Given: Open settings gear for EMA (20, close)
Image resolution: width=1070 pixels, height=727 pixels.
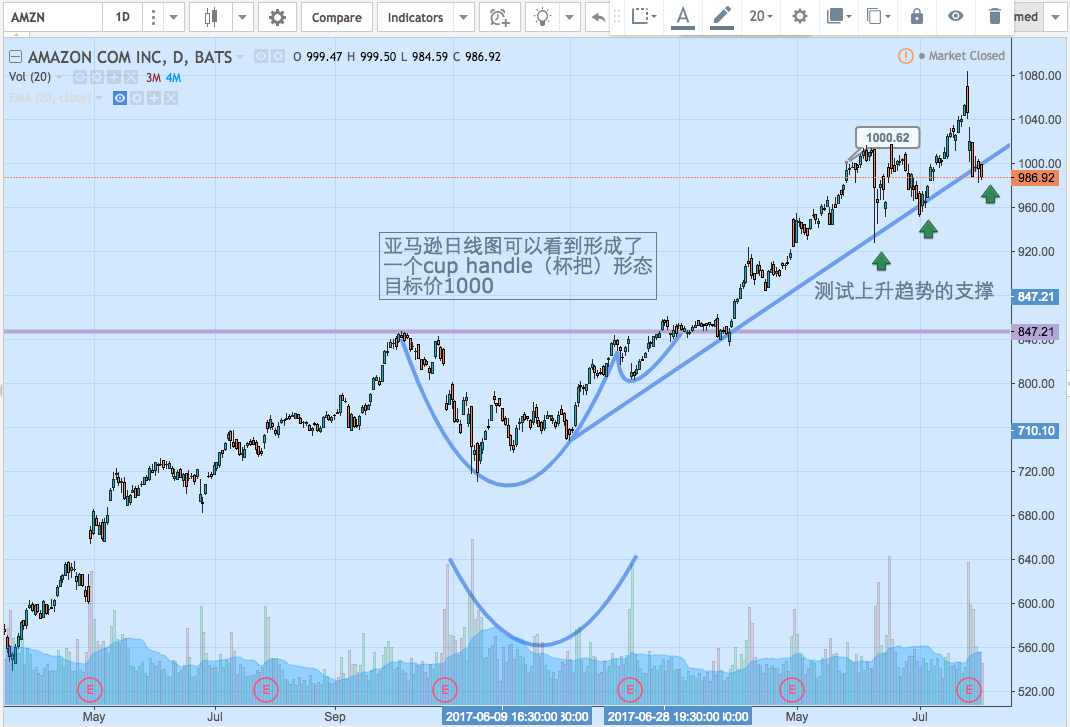Looking at the screenshot, I should [x=137, y=98].
